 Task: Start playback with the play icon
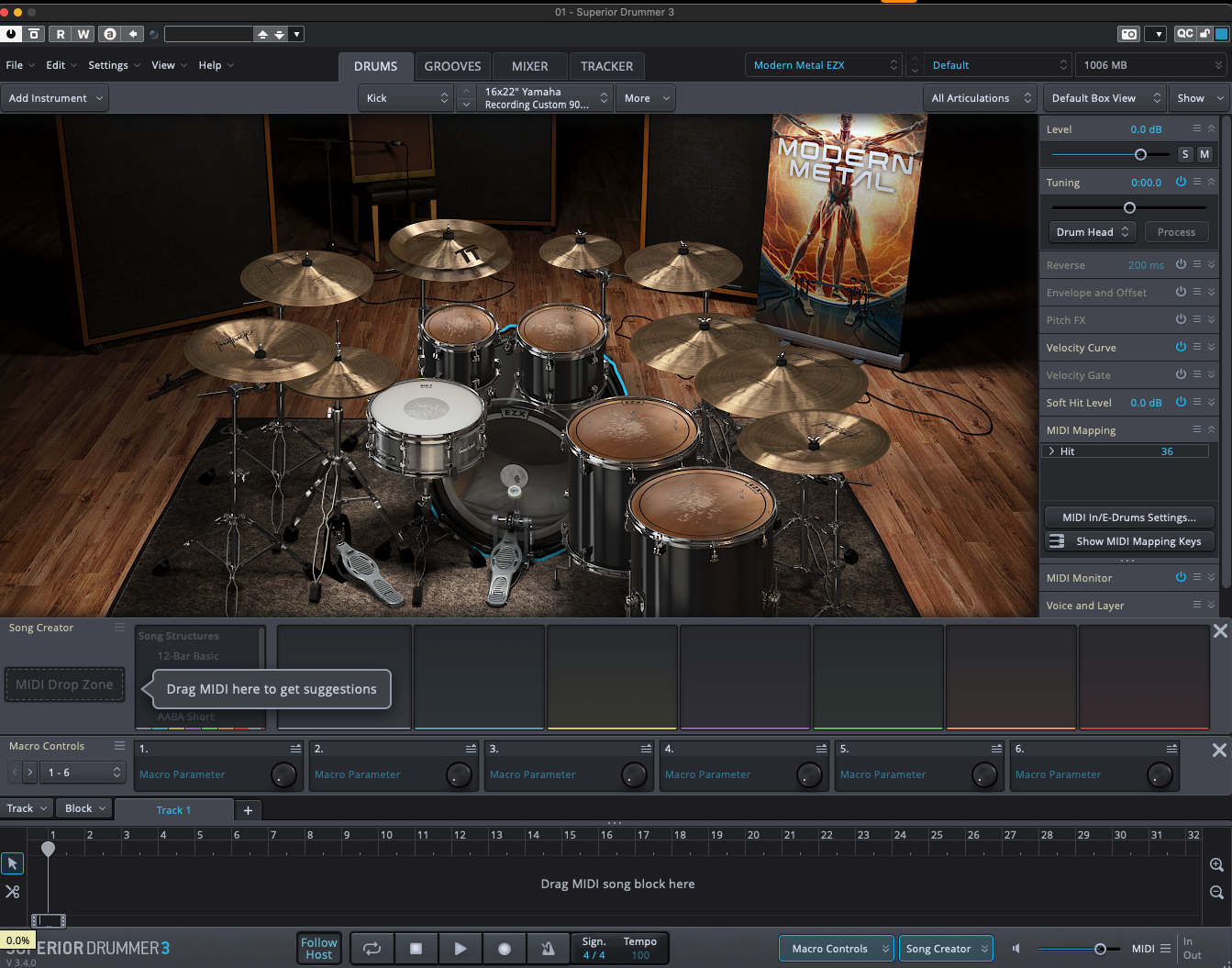460,949
